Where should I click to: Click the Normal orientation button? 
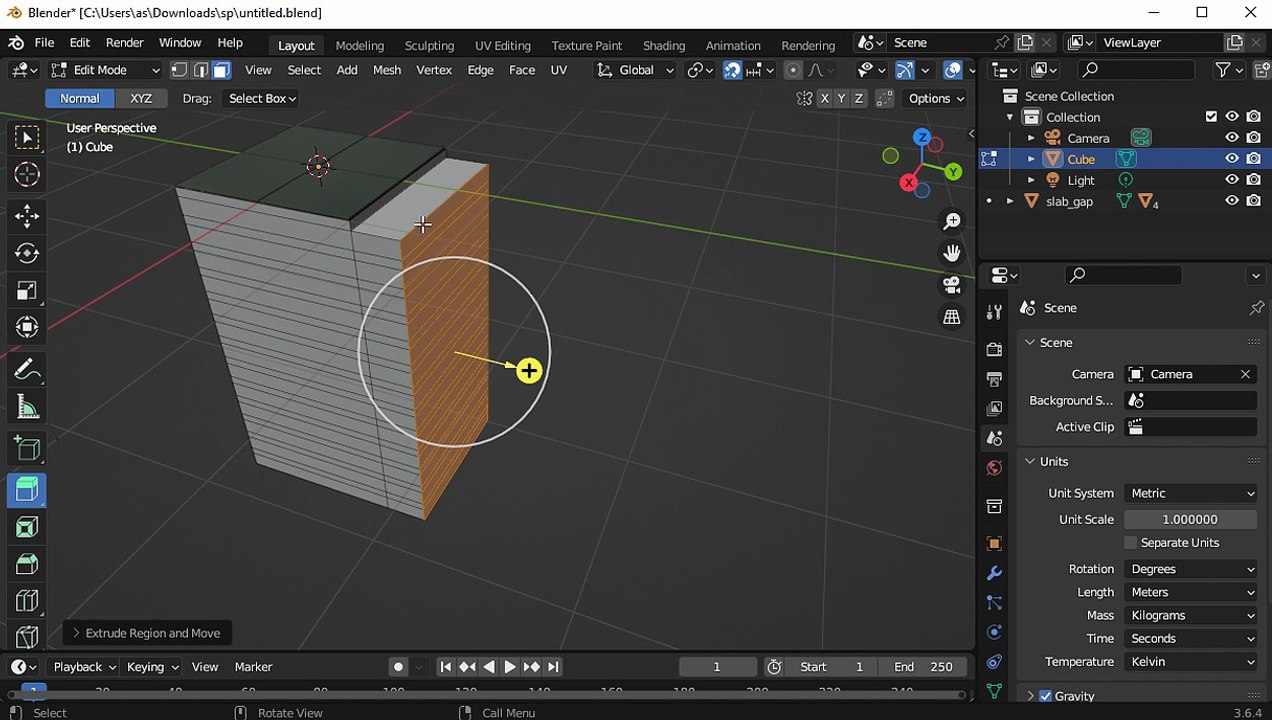click(79, 98)
